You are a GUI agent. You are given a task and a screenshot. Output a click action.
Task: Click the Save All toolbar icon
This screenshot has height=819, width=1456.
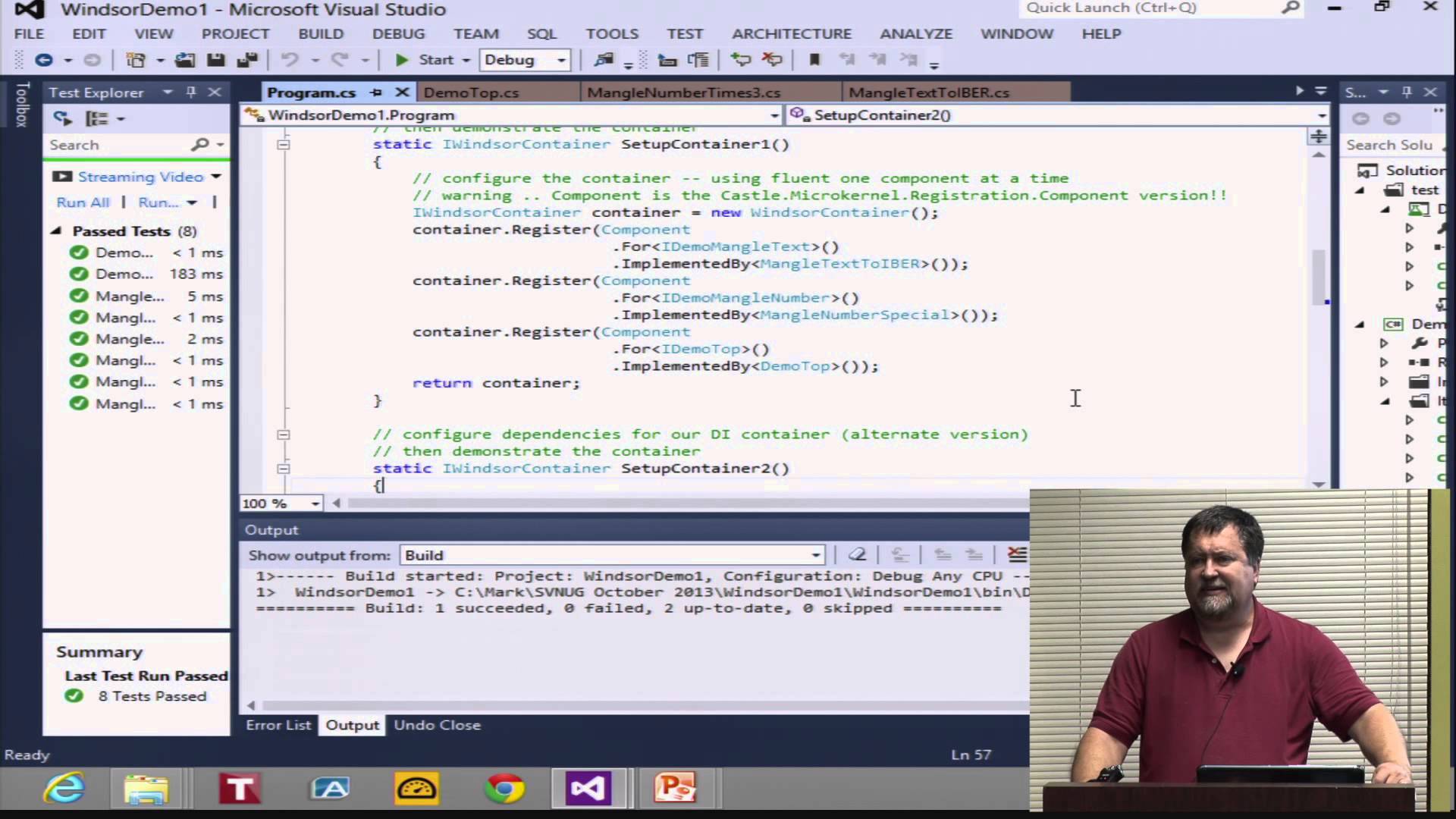(x=247, y=60)
